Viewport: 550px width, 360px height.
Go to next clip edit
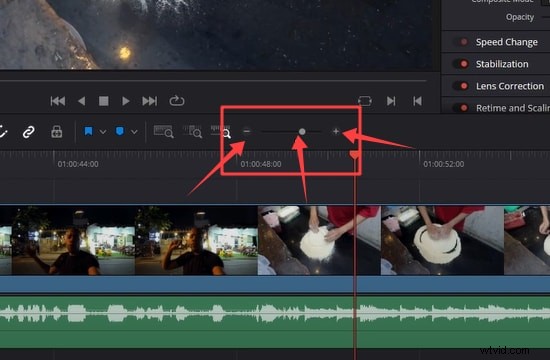click(391, 101)
